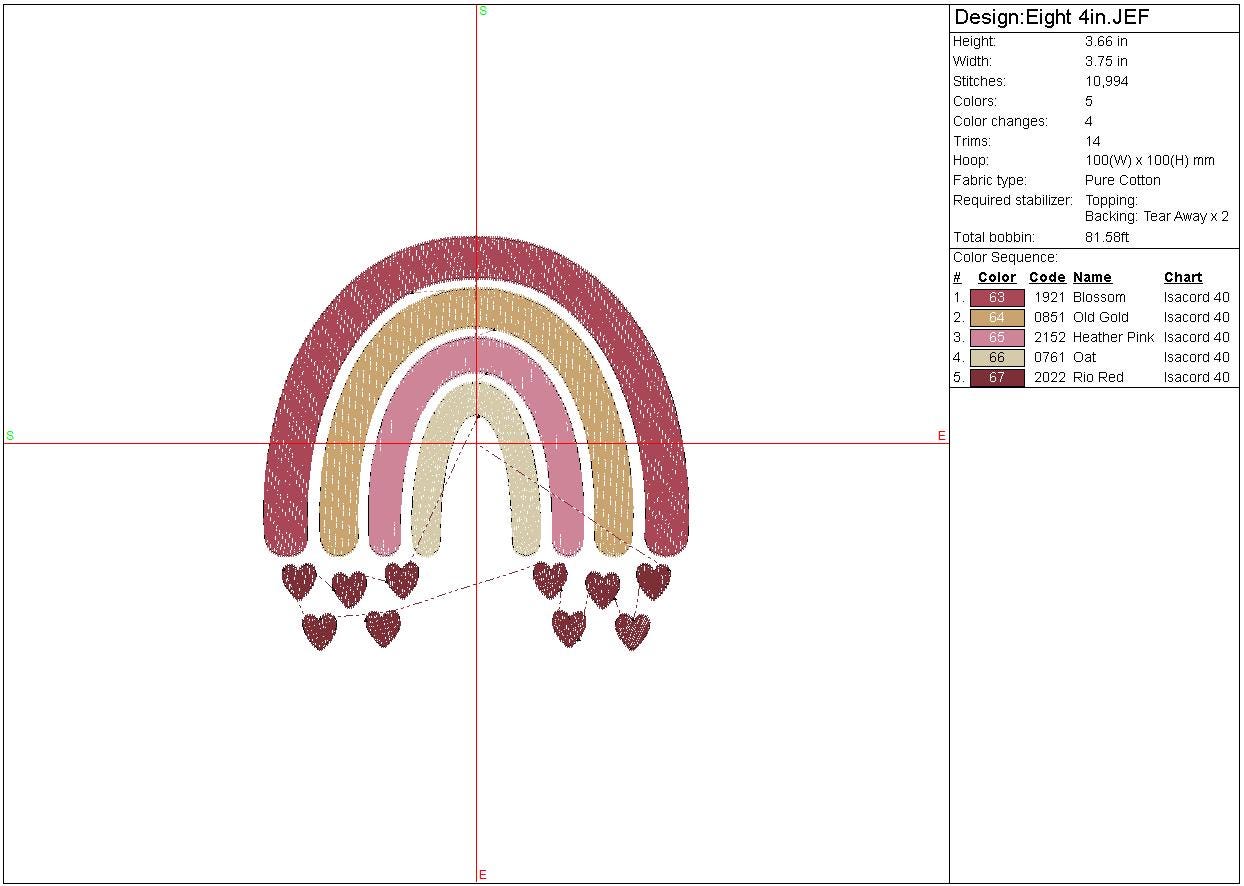Select the Old Gold swatch numbered 64
The image size is (1244, 886).
[997, 317]
